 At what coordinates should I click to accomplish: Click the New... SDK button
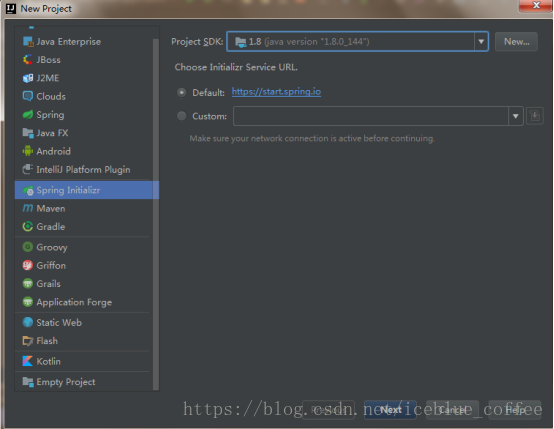[516, 42]
